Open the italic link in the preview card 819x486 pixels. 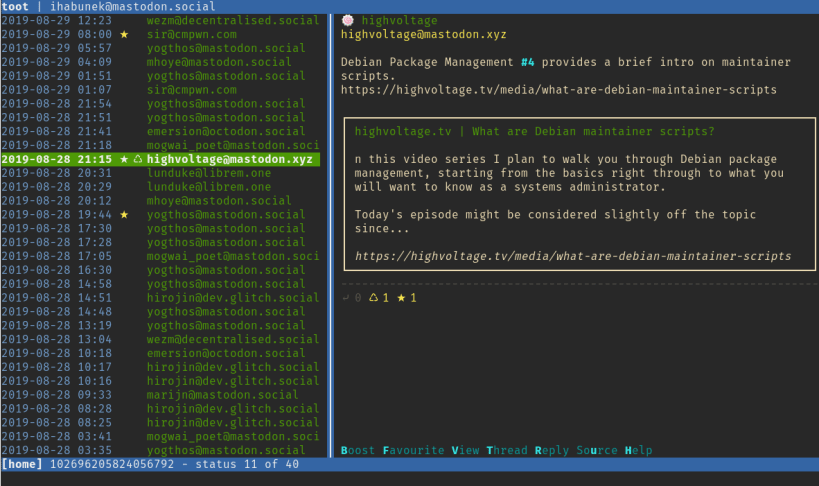click(x=573, y=256)
